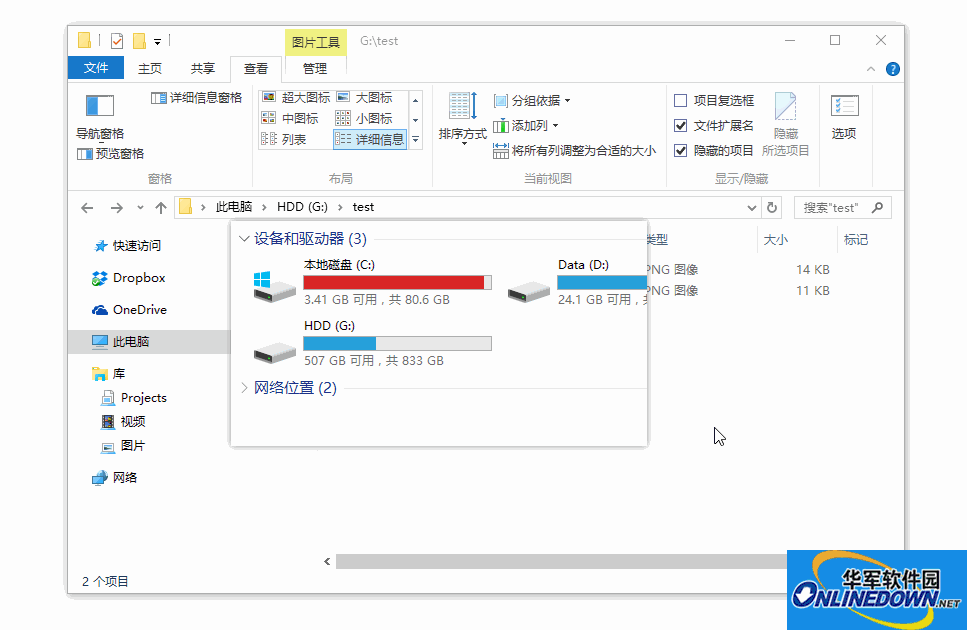
Task: Go up one folder level
Action: 161,208
